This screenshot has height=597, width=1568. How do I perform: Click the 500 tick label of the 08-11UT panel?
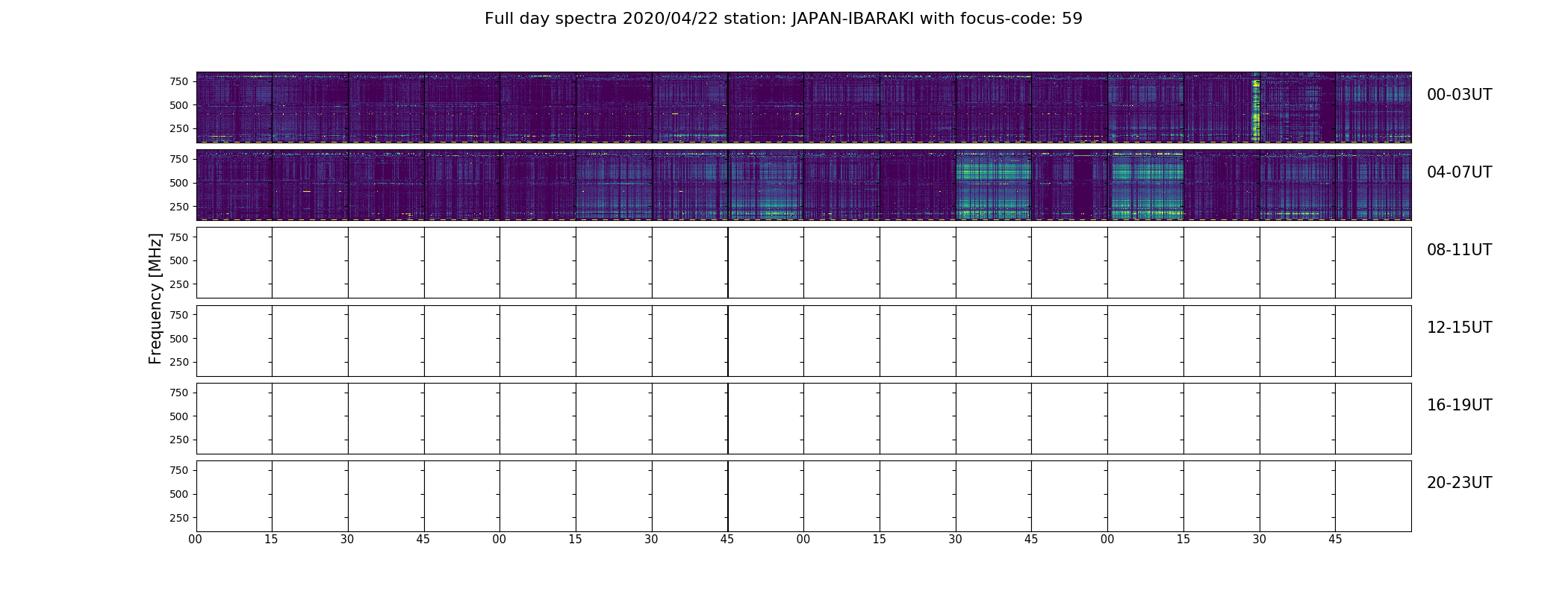[x=179, y=260]
